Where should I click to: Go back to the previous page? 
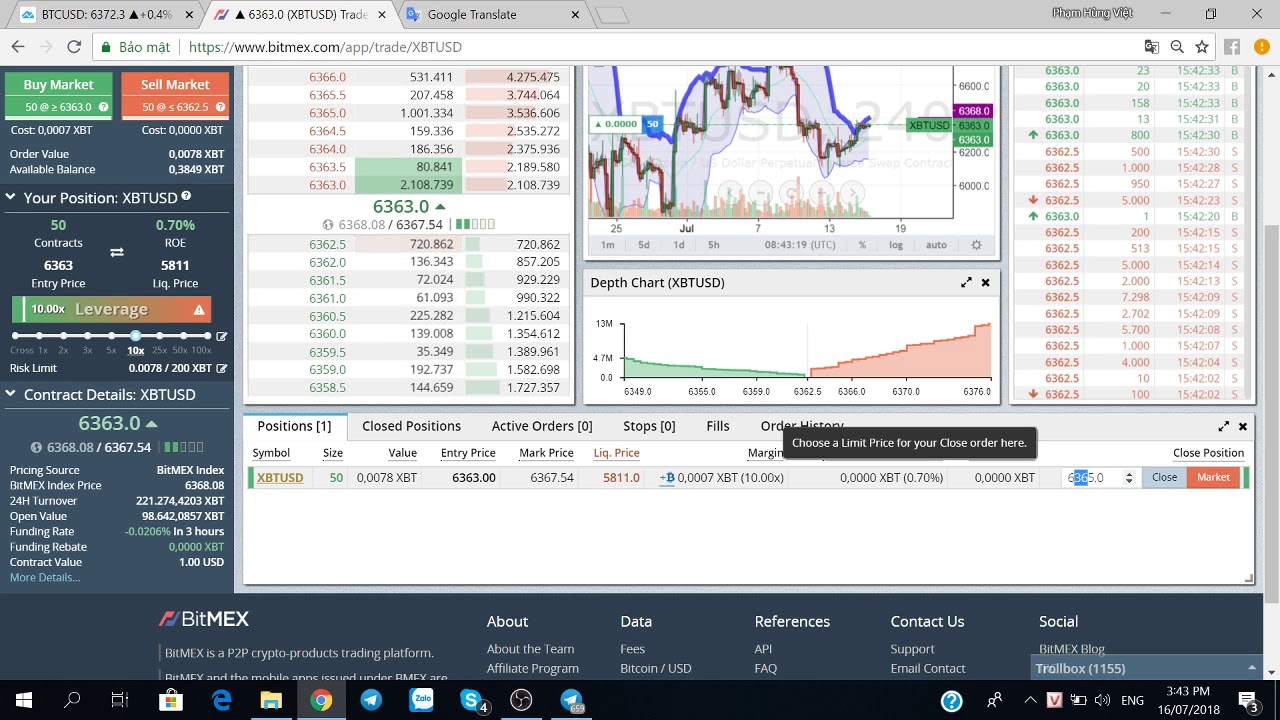[18, 47]
